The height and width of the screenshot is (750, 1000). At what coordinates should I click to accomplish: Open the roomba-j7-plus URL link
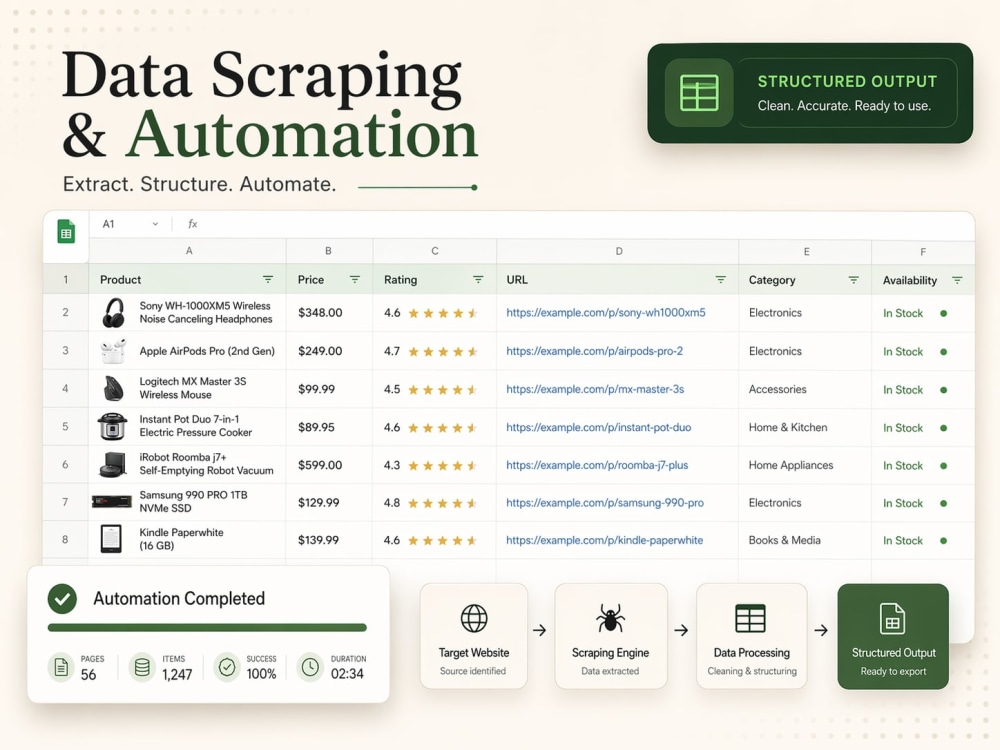(597, 465)
